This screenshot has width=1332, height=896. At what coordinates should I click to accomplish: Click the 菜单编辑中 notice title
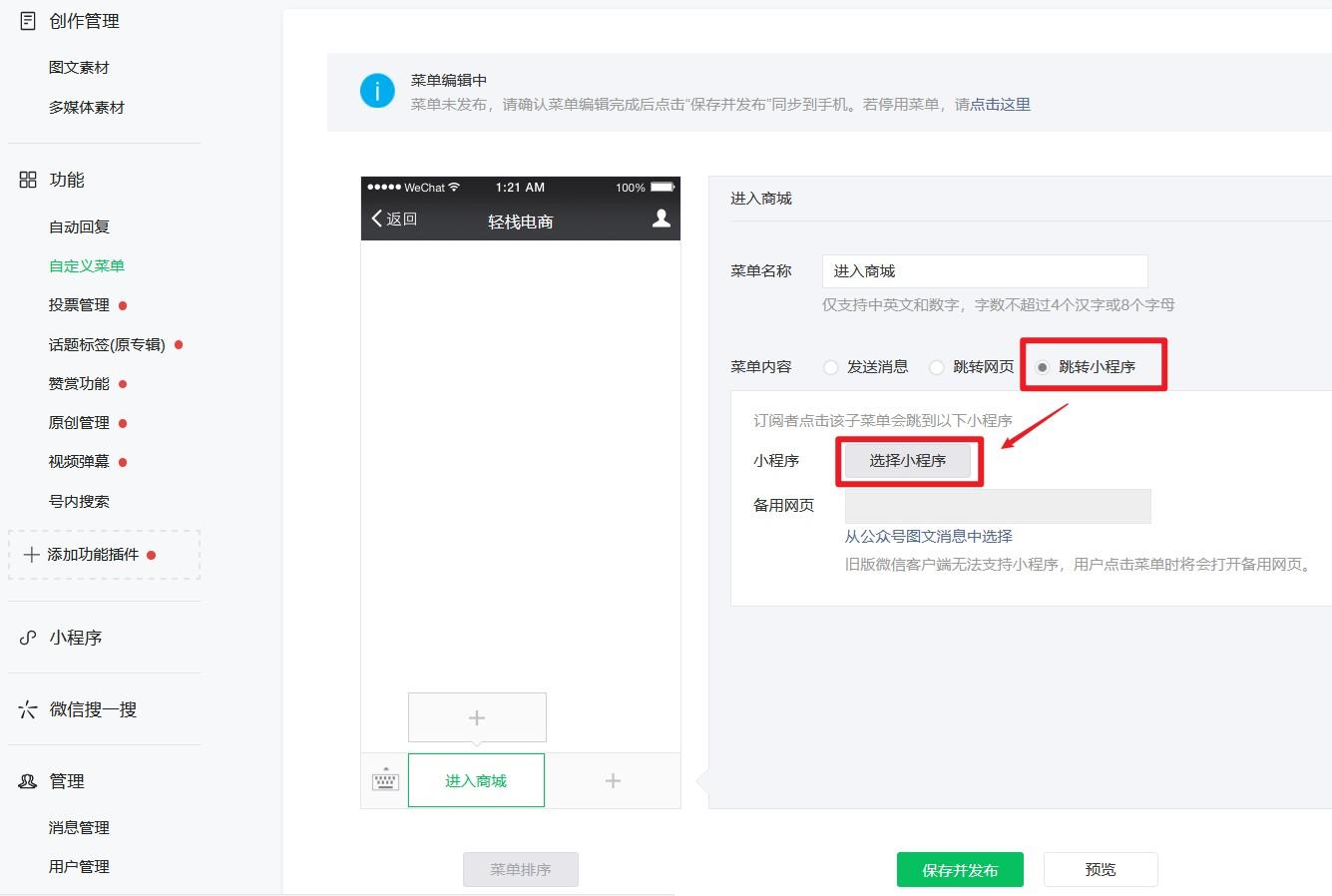449,80
